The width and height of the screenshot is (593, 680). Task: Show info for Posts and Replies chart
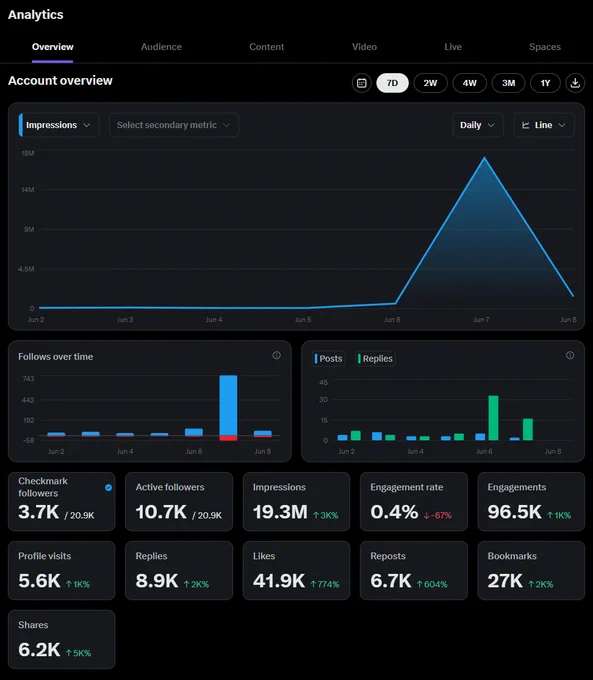click(570, 356)
